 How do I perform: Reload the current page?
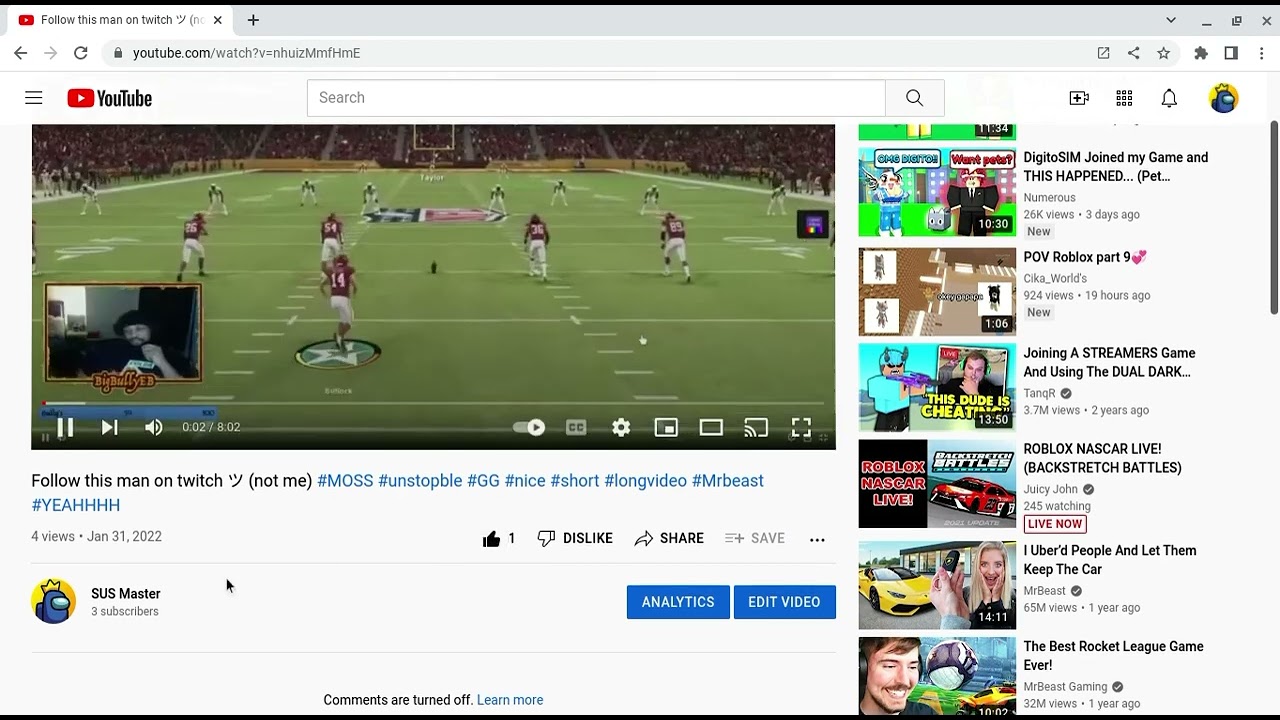point(81,53)
